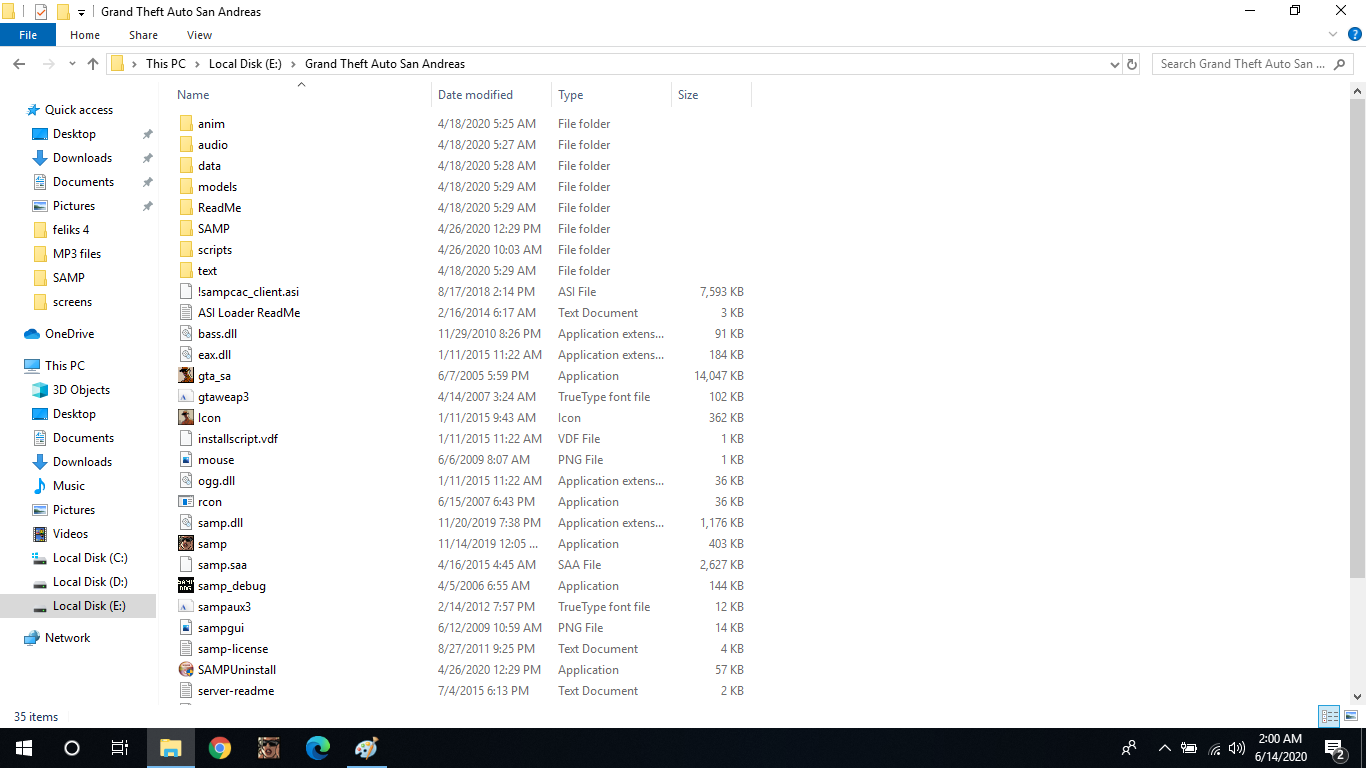Expand the ribbon with the chevron
1366x768 pixels.
(1332, 34)
